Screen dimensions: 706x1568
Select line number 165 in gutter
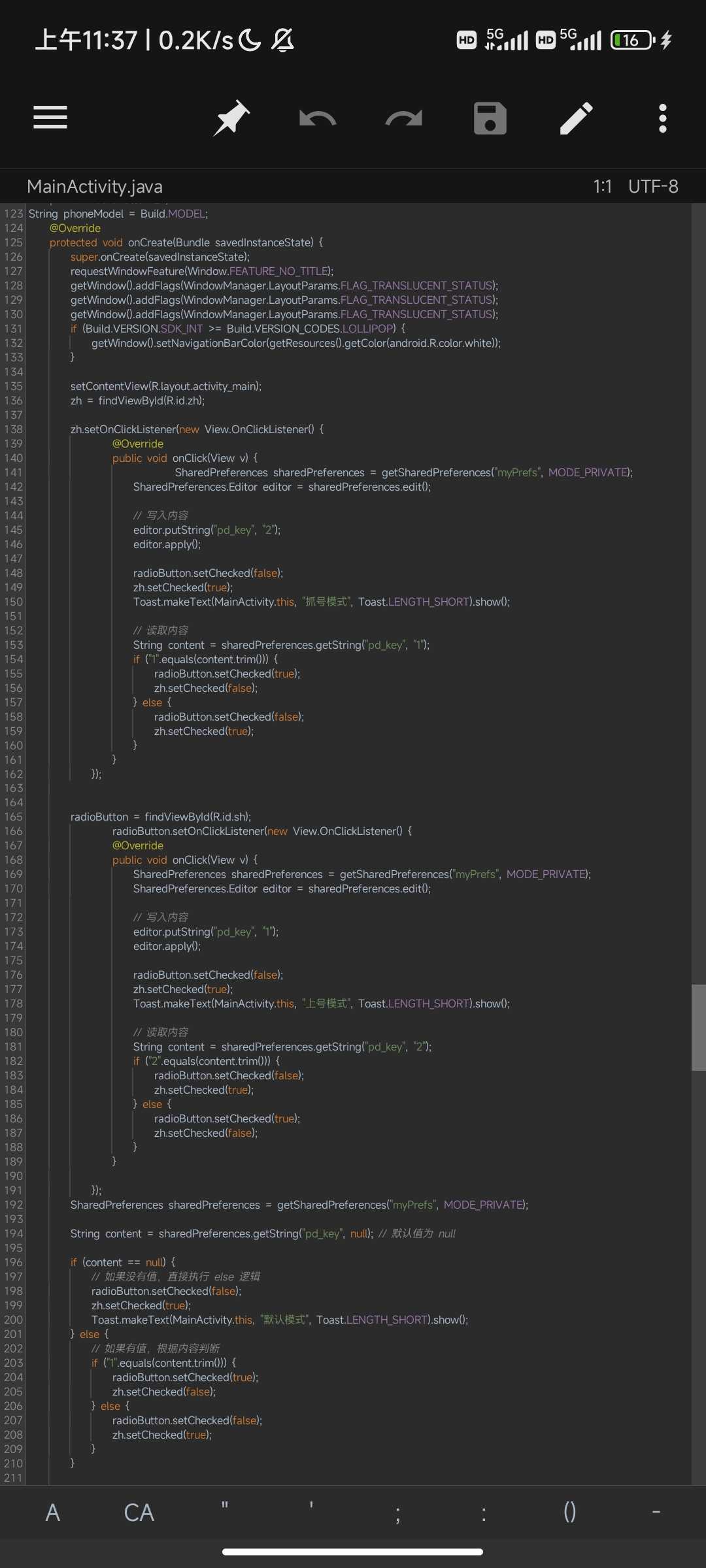point(13,817)
